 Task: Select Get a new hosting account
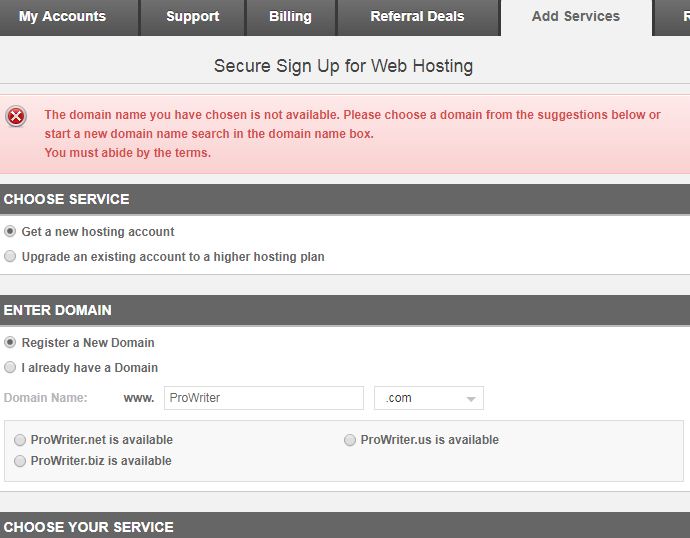[10, 231]
